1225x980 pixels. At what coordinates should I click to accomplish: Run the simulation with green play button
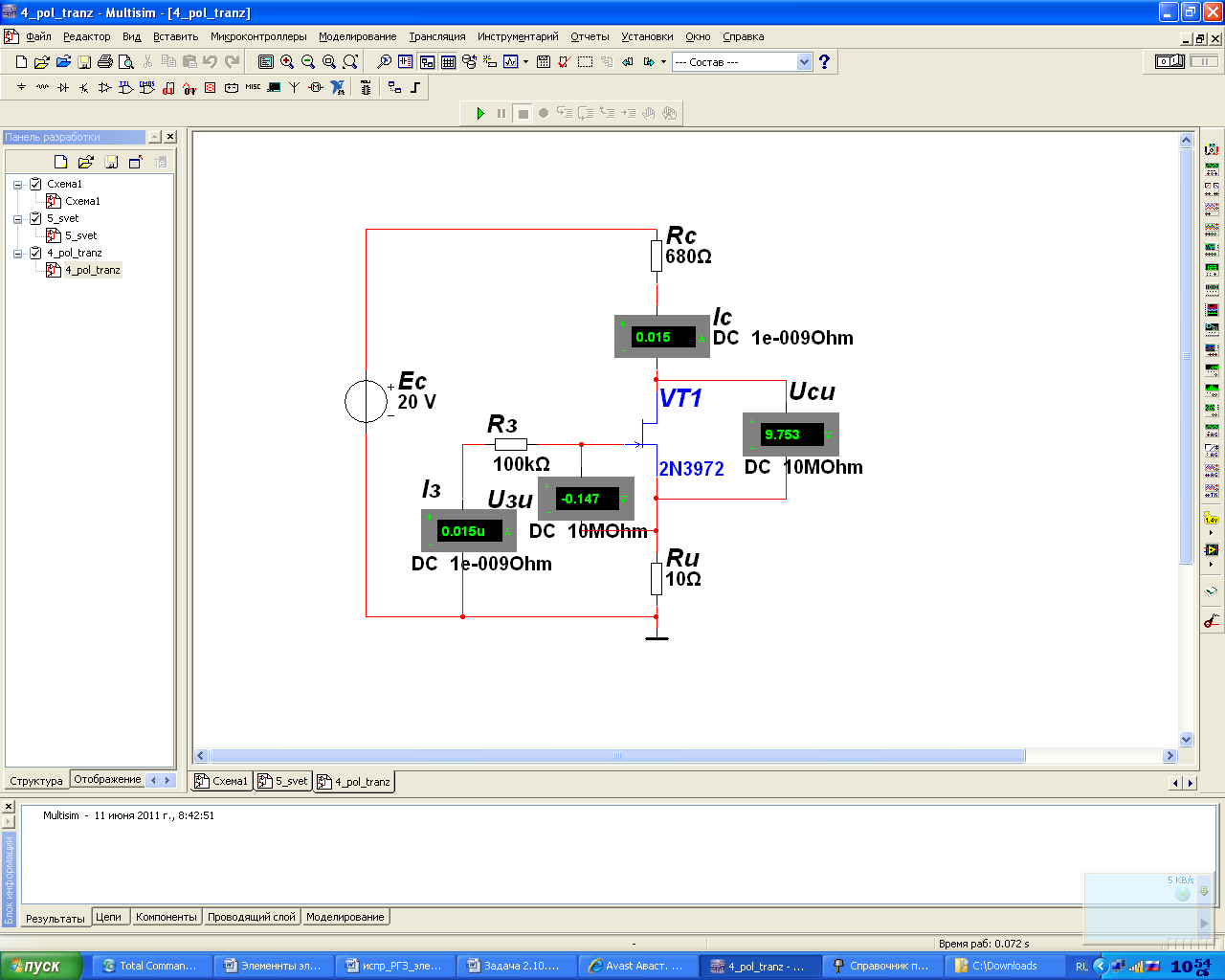[x=480, y=113]
